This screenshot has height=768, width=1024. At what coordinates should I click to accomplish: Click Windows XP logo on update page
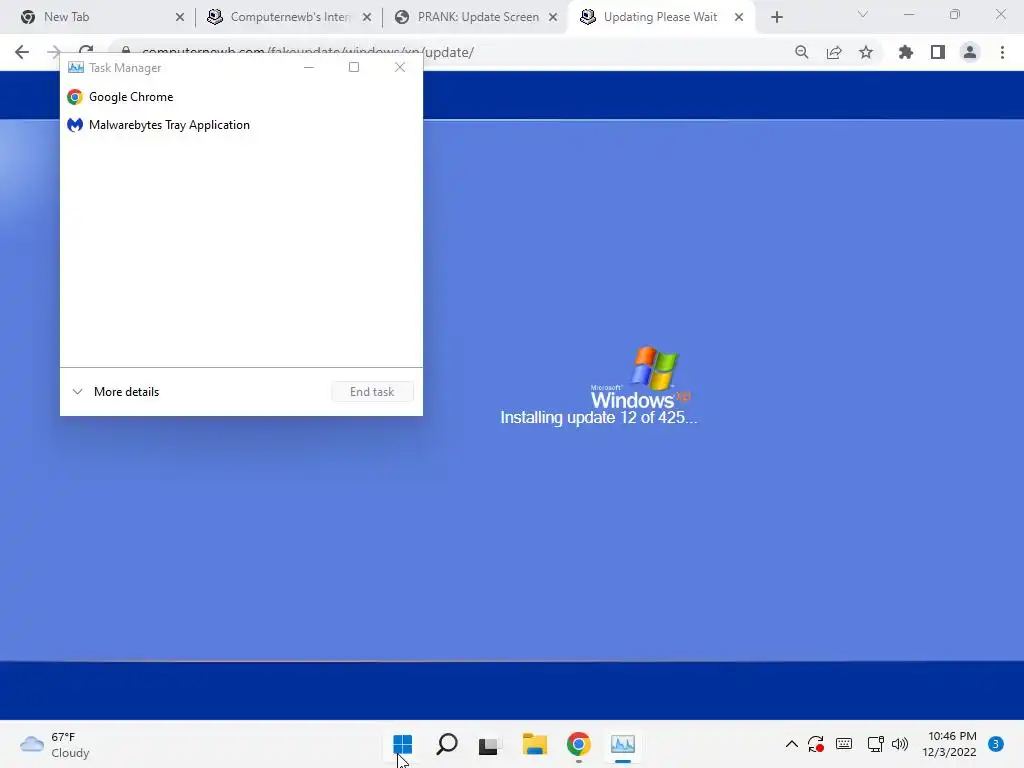(x=641, y=377)
